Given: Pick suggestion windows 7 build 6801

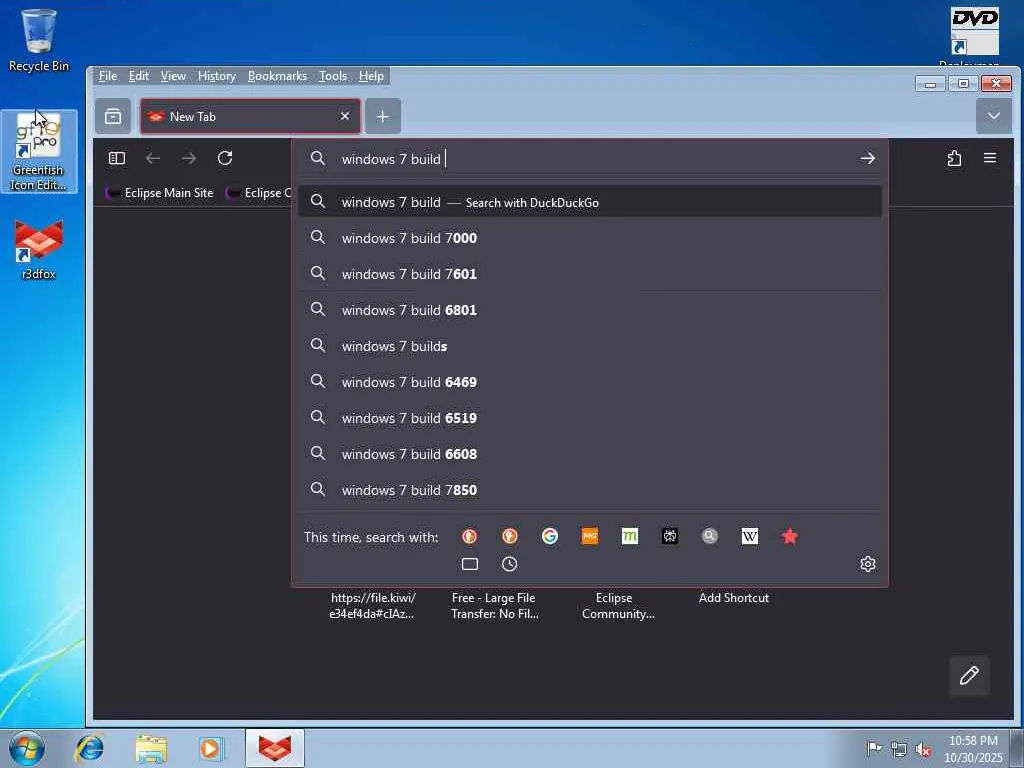Looking at the screenshot, I should click(590, 310).
